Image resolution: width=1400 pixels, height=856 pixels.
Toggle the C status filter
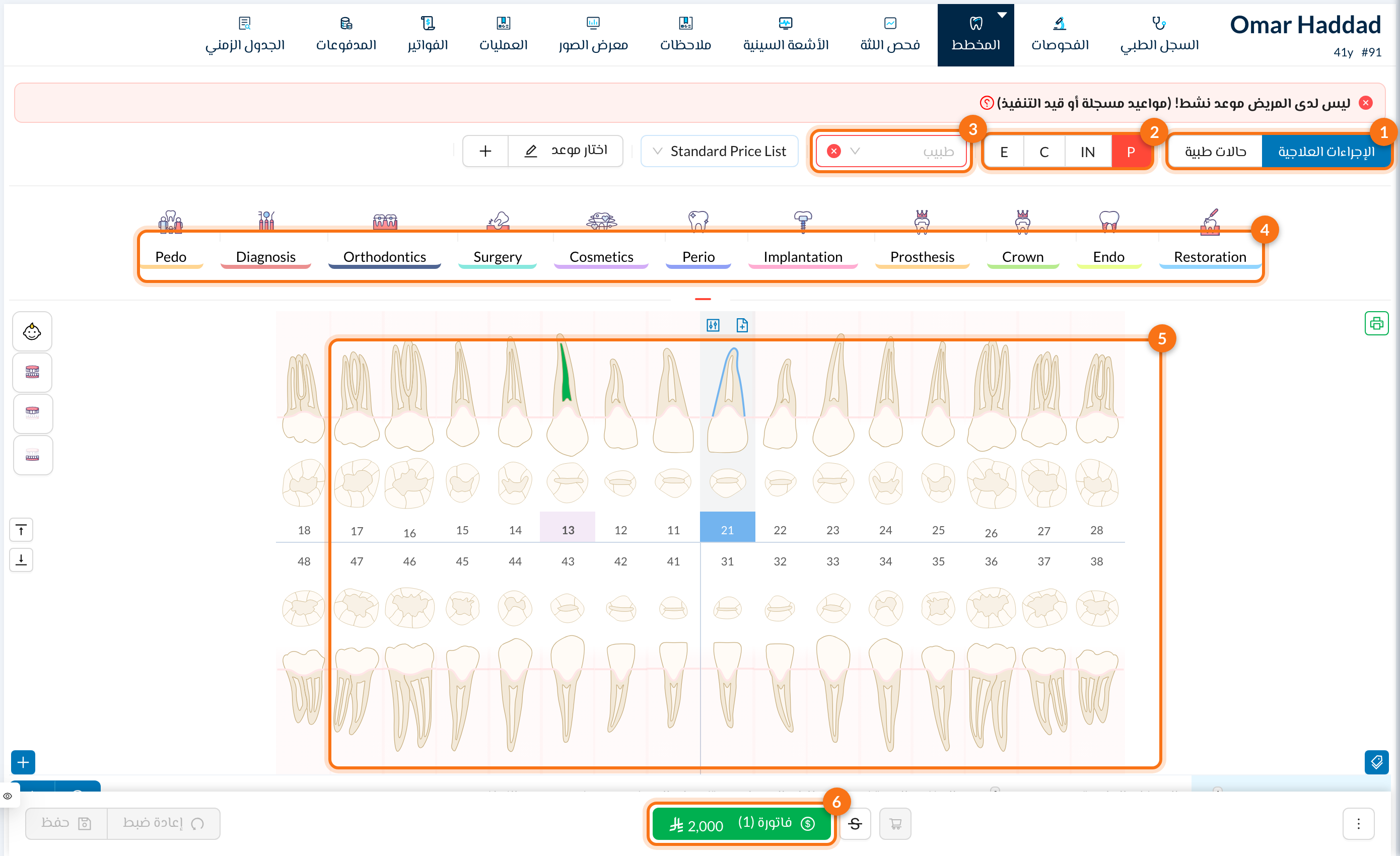tap(1044, 152)
